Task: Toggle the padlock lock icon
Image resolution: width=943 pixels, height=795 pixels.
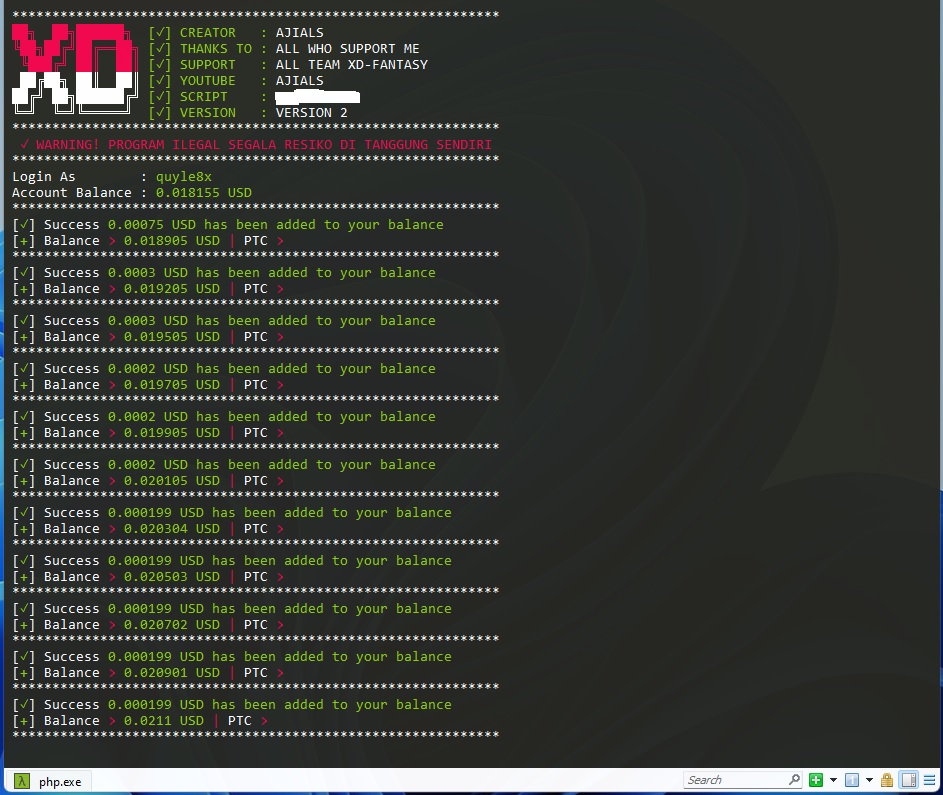Action: pyautogui.click(x=887, y=780)
